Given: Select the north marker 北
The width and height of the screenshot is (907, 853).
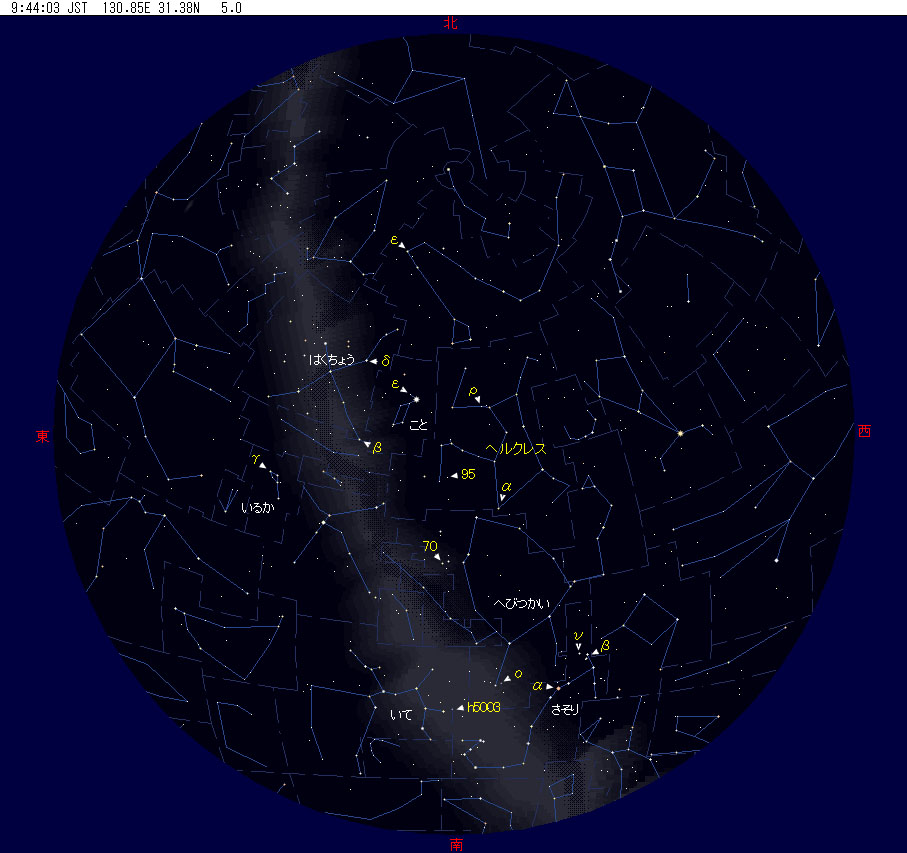Looking at the screenshot, I should point(451,23).
